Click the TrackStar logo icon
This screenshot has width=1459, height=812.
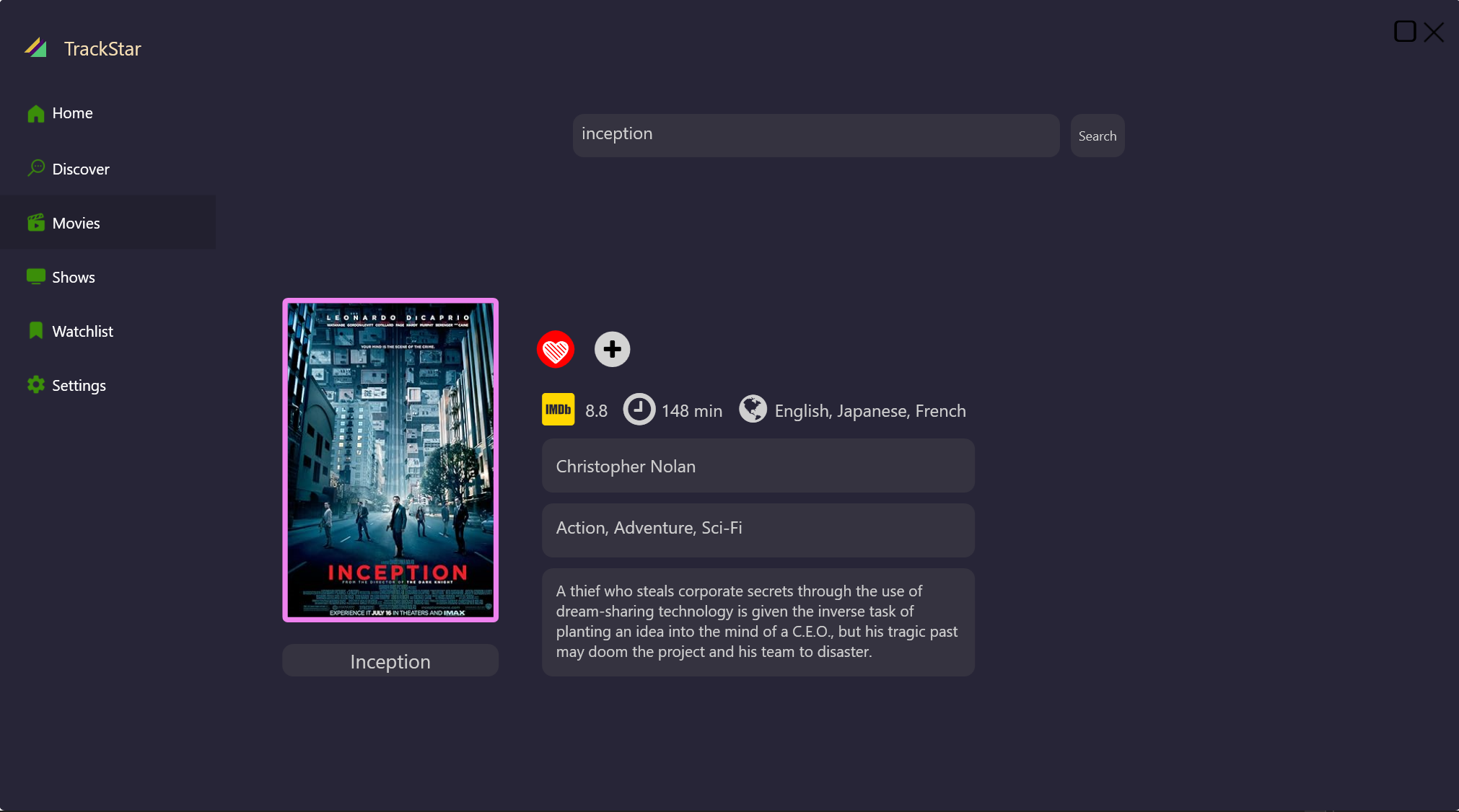coord(35,48)
